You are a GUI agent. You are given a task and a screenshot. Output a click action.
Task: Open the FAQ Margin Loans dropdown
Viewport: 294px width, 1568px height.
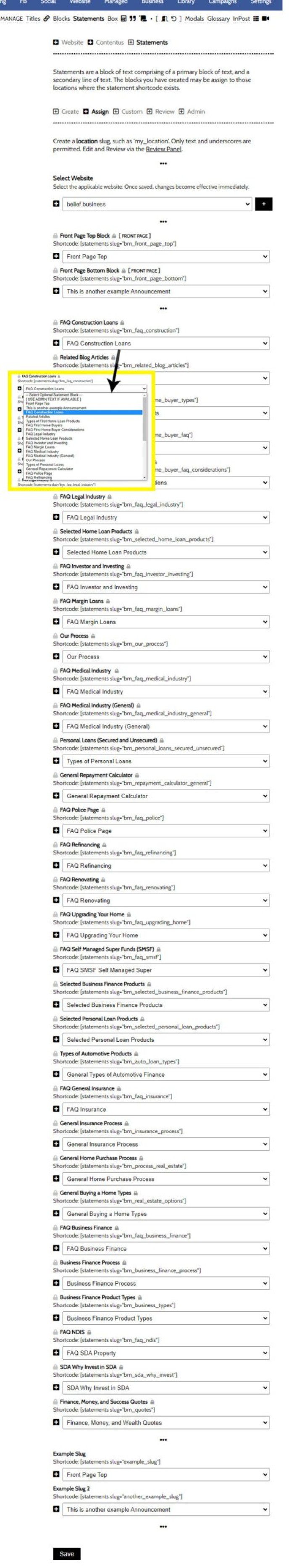(165, 622)
